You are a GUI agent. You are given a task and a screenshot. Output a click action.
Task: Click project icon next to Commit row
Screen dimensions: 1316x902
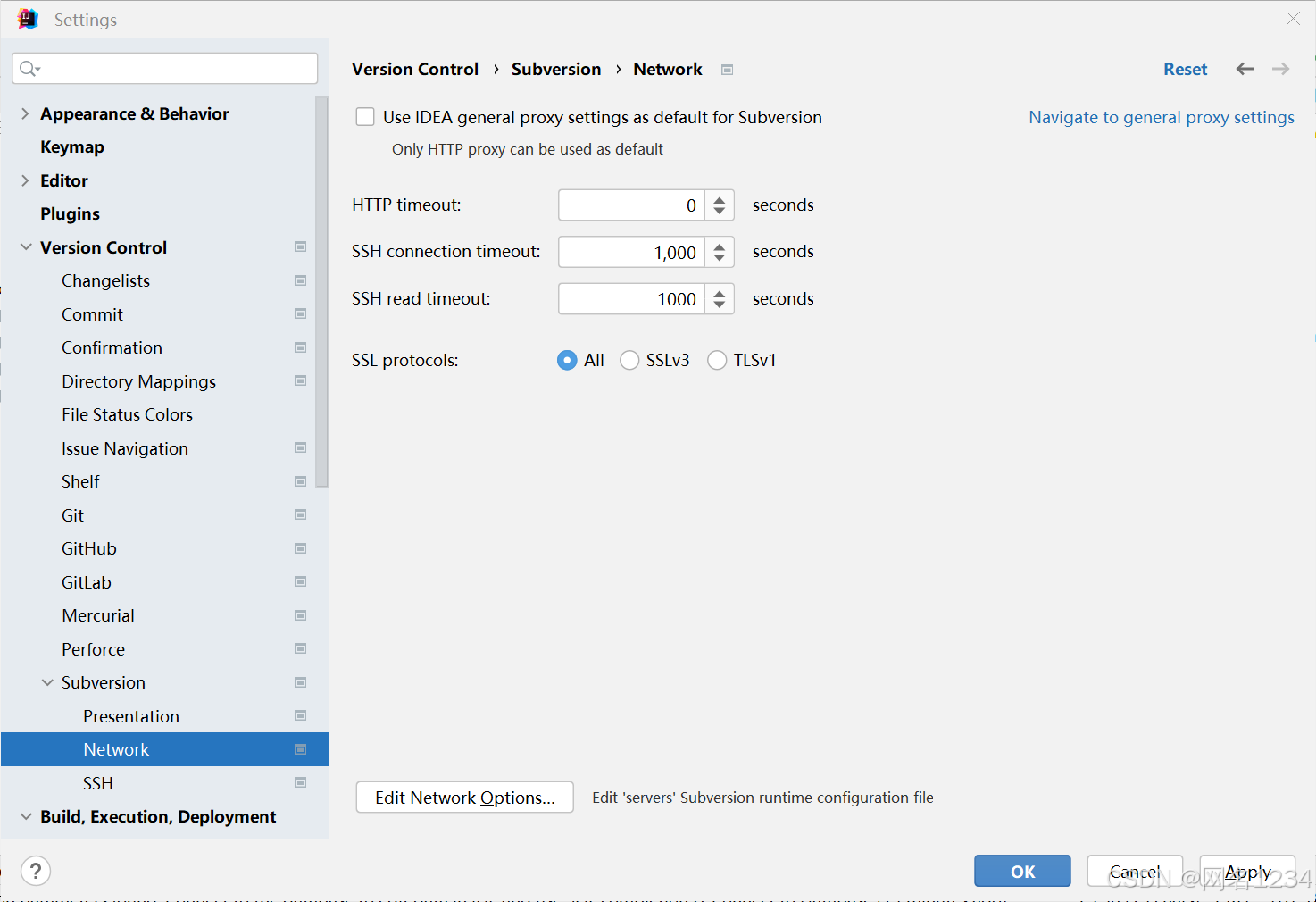coord(301,313)
